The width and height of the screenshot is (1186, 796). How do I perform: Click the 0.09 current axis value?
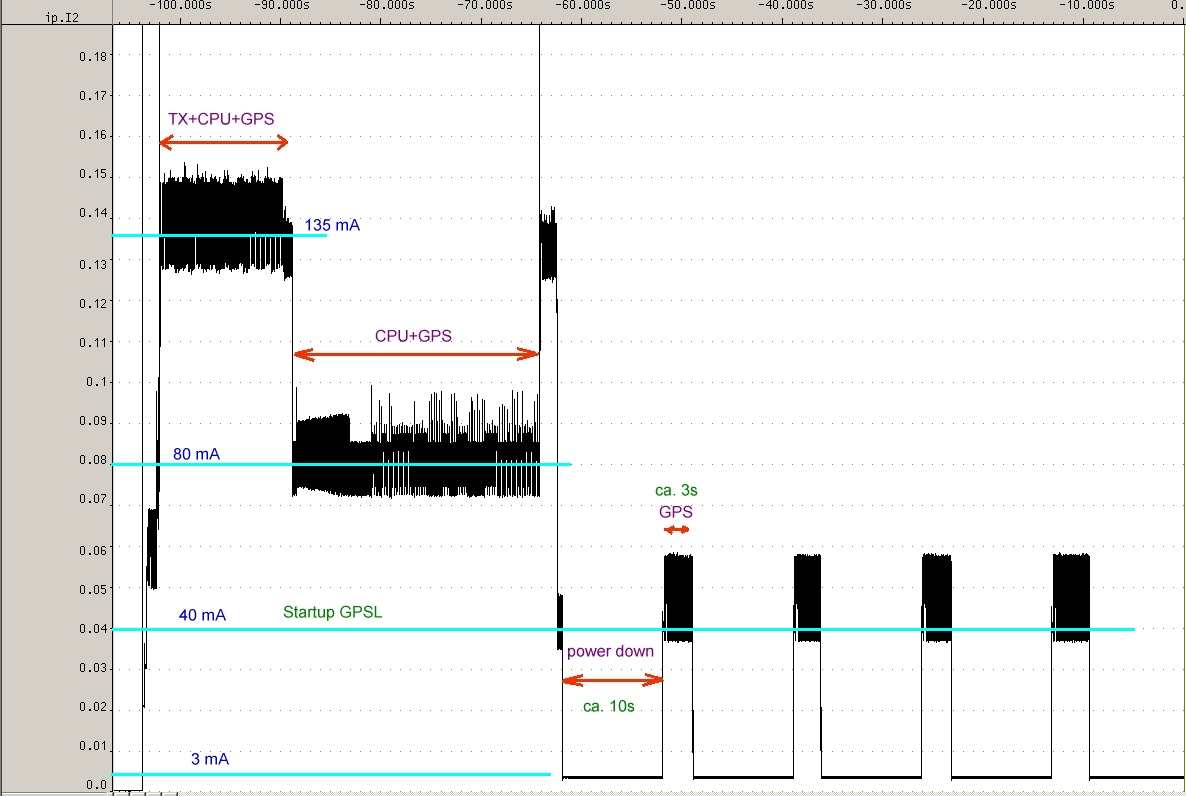[94, 421]
